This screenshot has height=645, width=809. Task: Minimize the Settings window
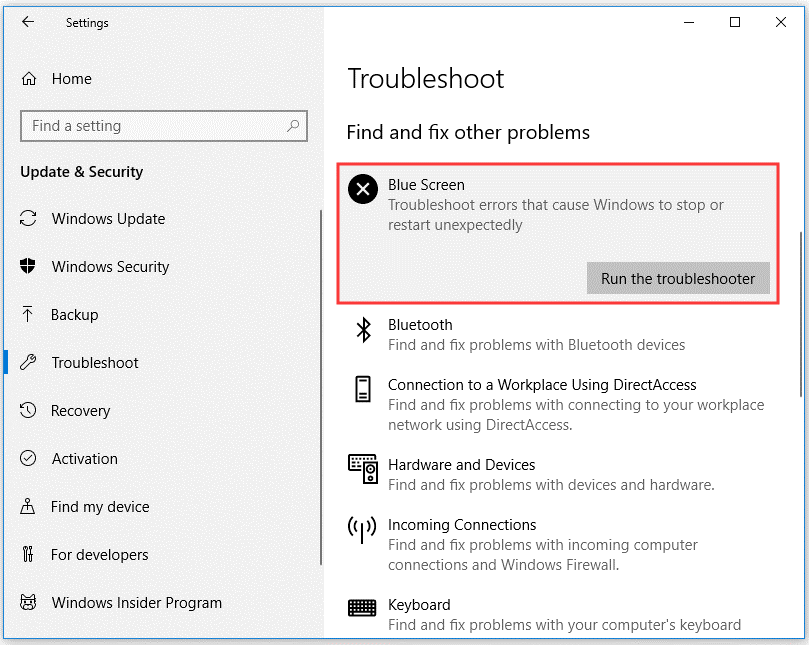click(689, 22)
